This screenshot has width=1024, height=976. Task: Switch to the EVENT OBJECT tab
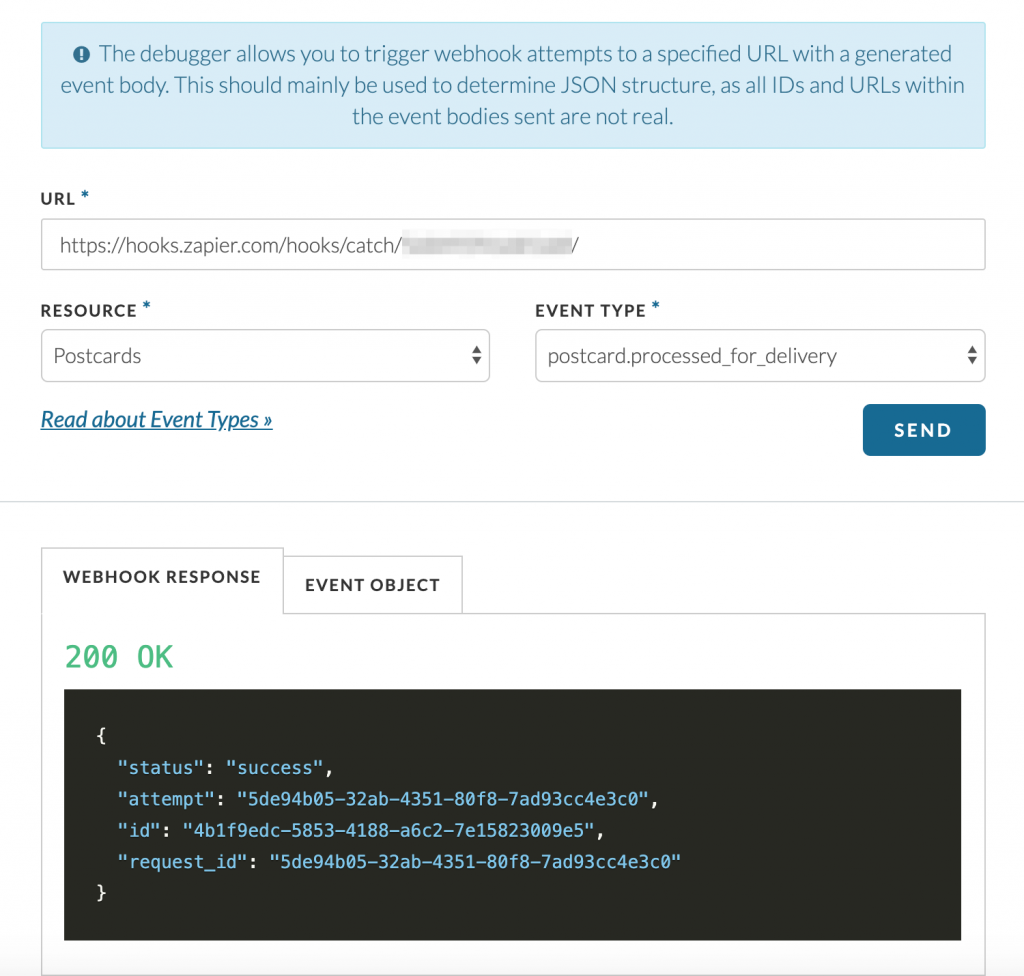[372, 585]
